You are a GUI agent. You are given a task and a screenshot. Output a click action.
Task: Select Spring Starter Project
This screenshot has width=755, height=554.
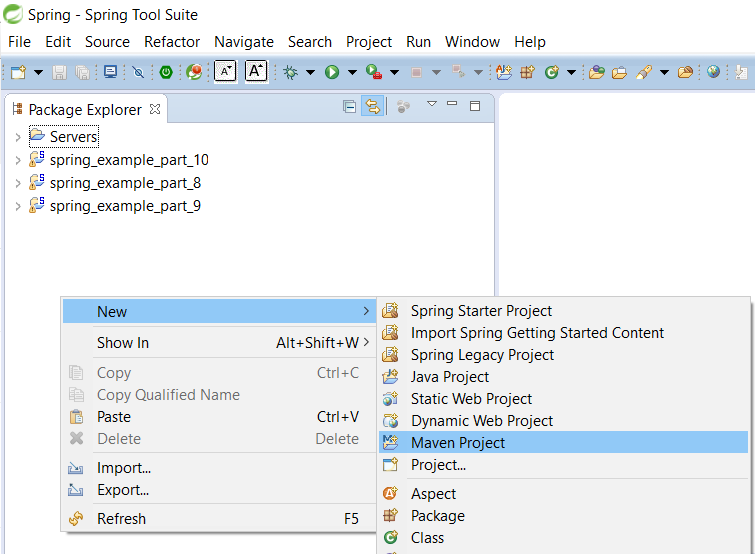pos(563,311)
